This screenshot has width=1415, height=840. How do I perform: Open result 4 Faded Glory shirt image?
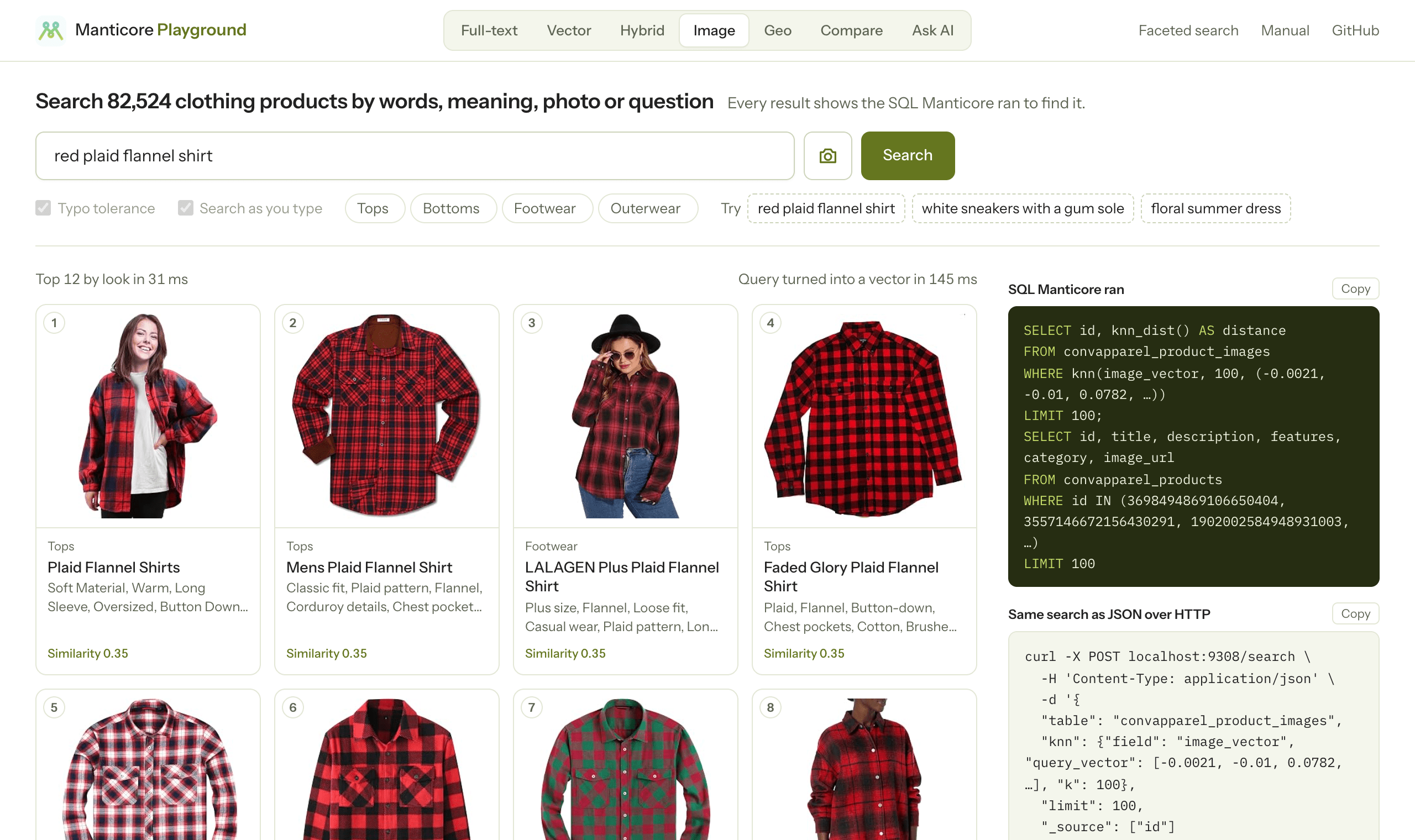tap(864, 416)
